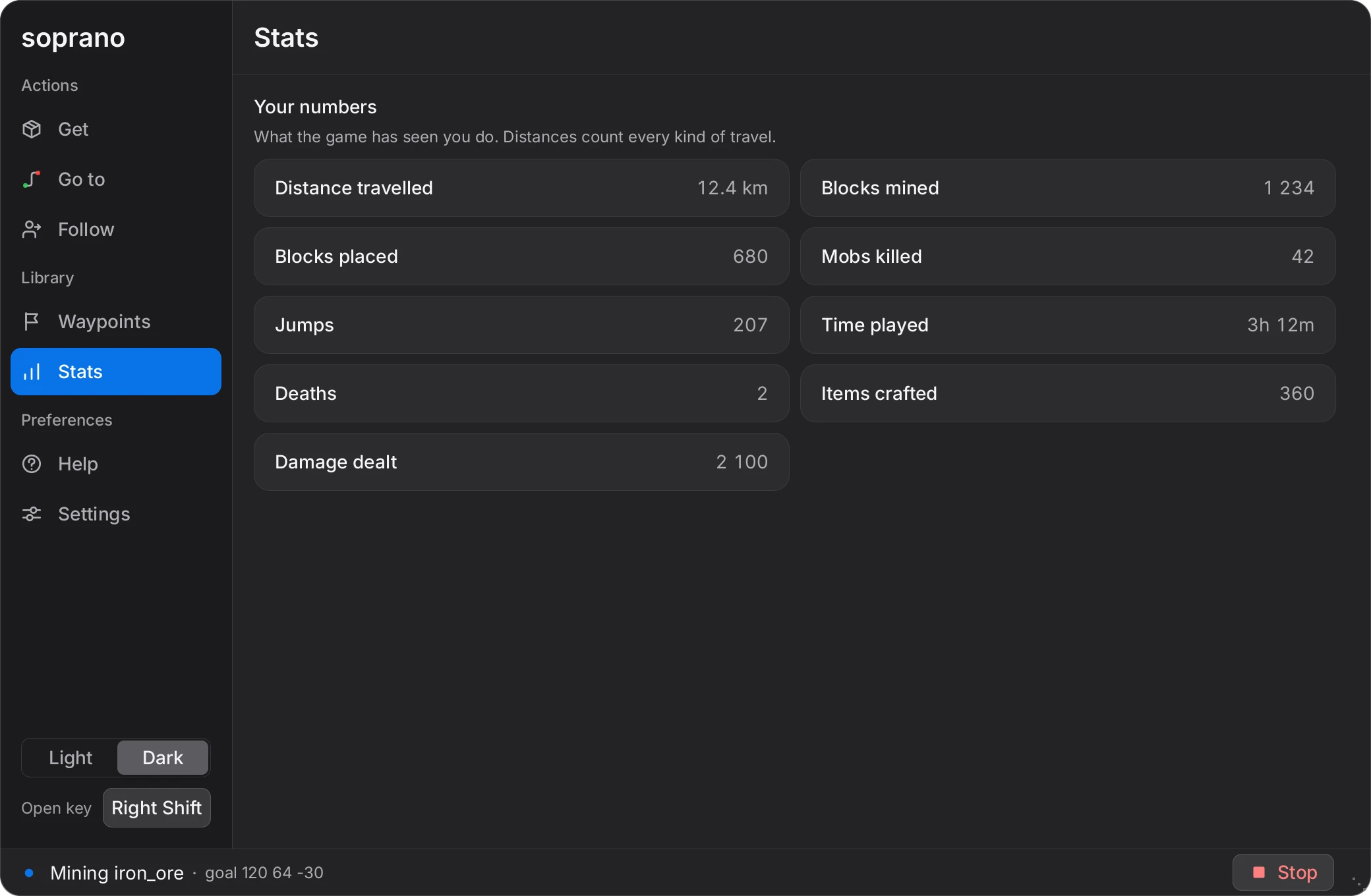This screenshot has height=896, width=1371.
Task: Select the Blocks placed label
Action: [x=336, y=256]
